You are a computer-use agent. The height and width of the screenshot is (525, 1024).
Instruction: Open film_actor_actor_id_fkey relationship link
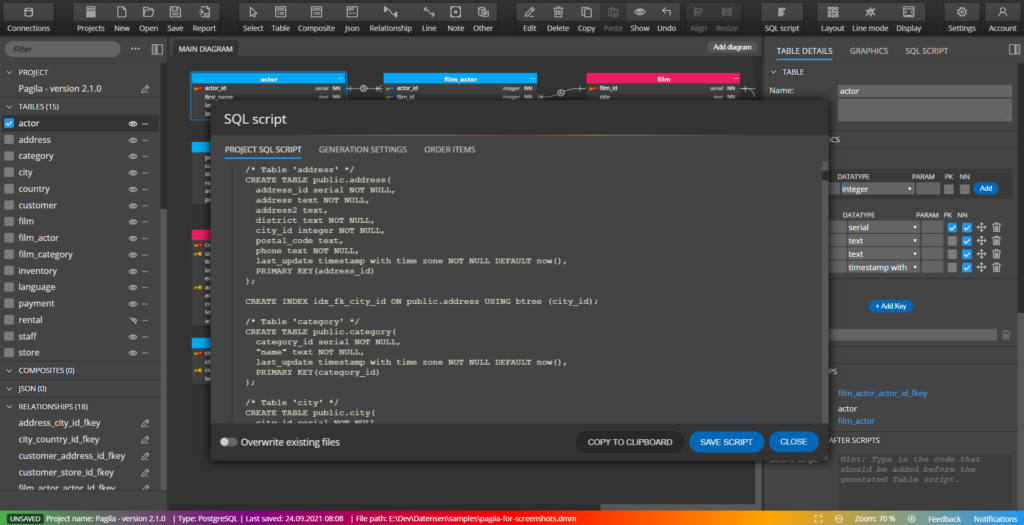point(882,393)
